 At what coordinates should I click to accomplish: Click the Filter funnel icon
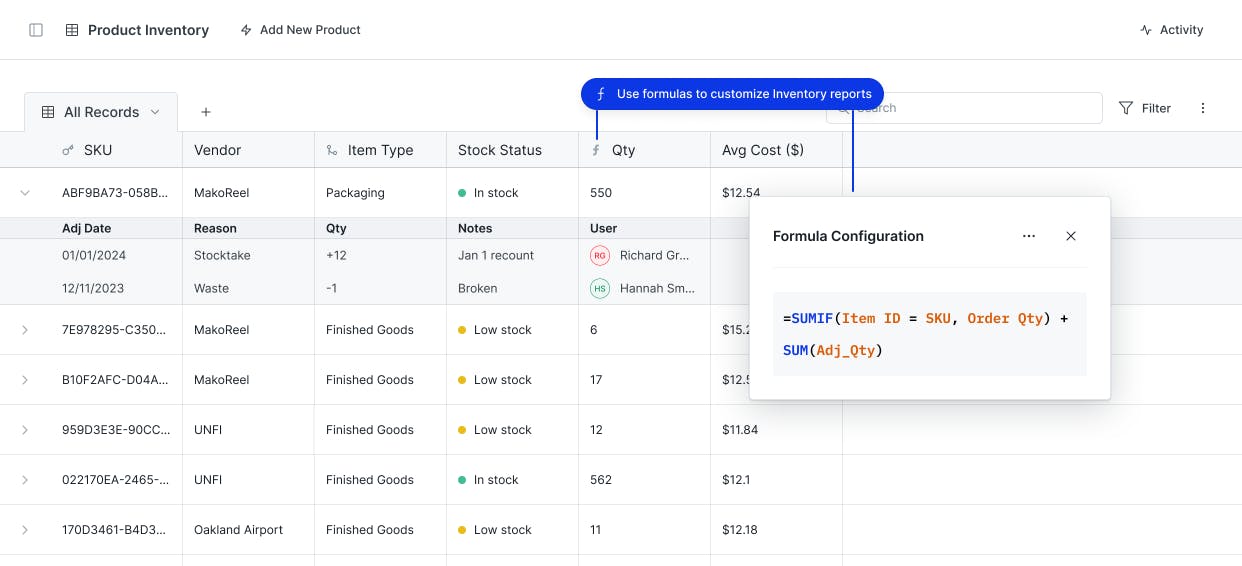1126,108
